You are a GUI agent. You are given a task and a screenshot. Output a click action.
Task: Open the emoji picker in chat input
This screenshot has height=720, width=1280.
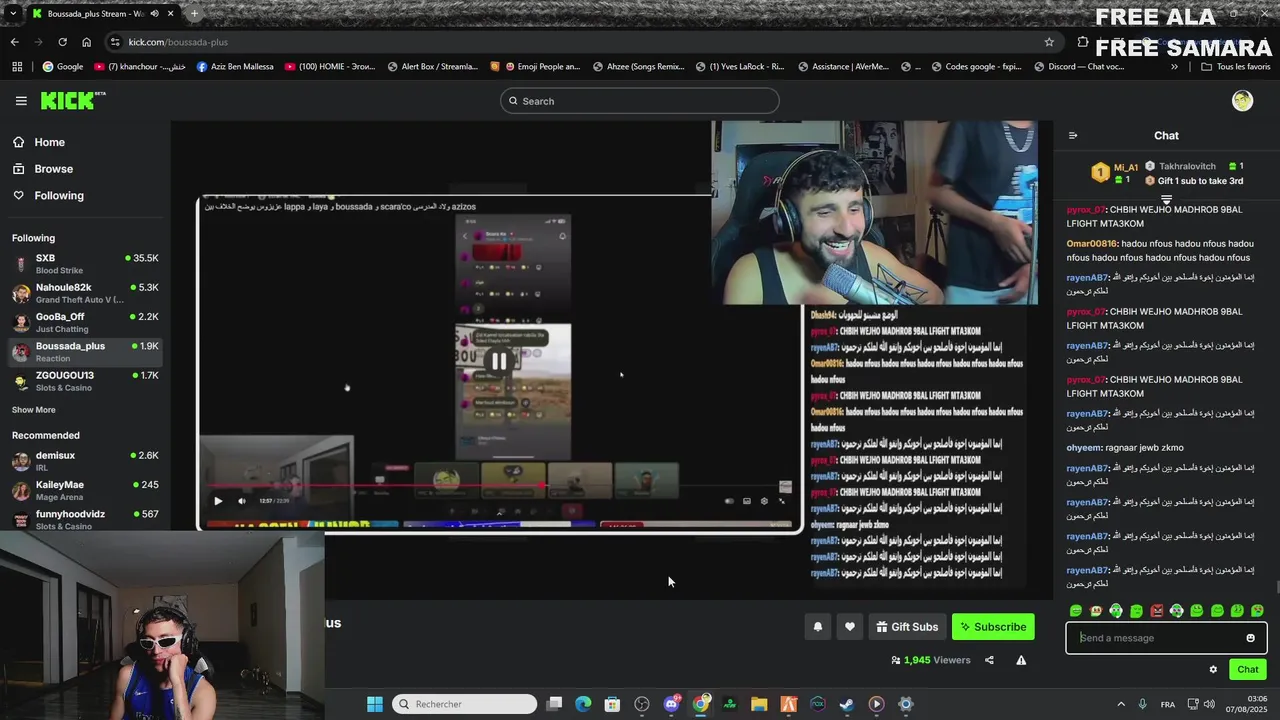(1250, 638)
